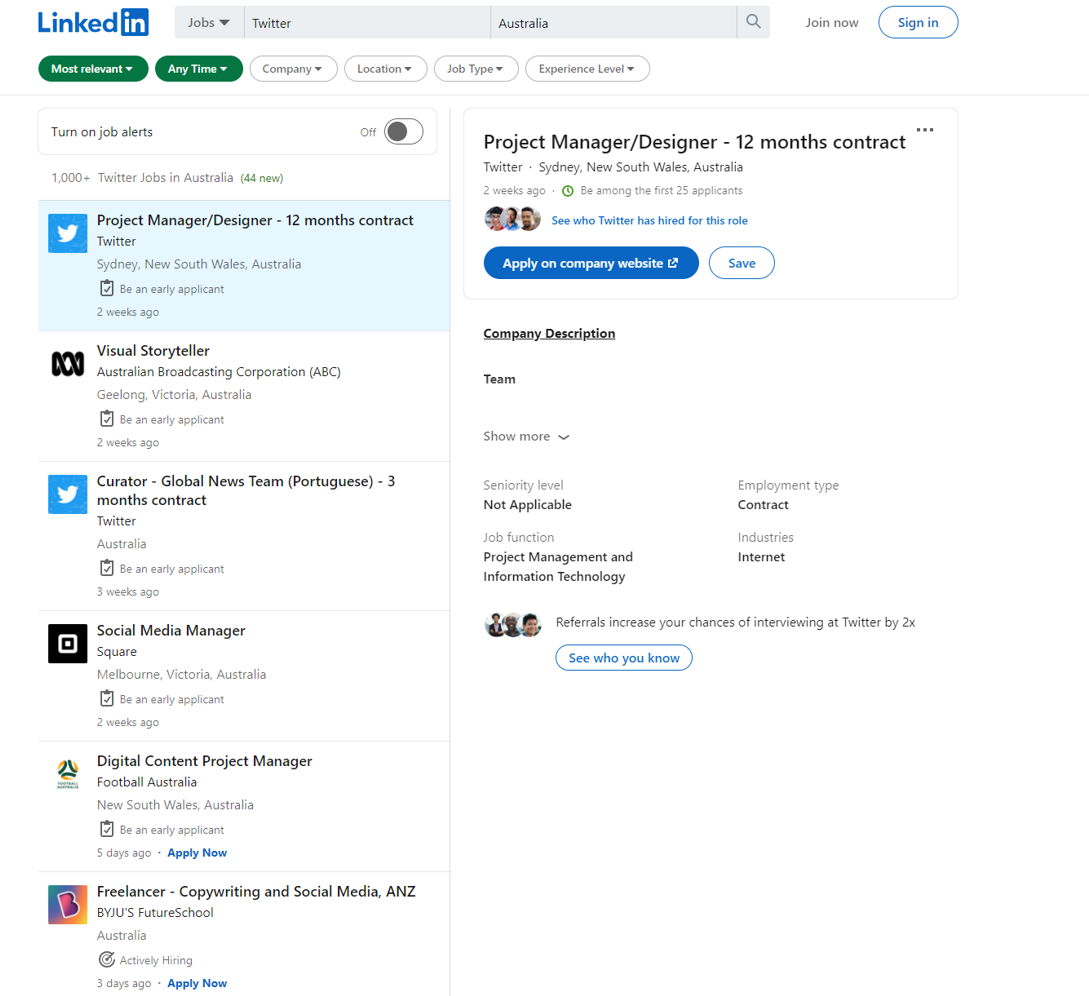Screen dimensions: 1089x996
Task: Open the Location filter dropdown
Action: pyautogui.click(x=385, y=69)
